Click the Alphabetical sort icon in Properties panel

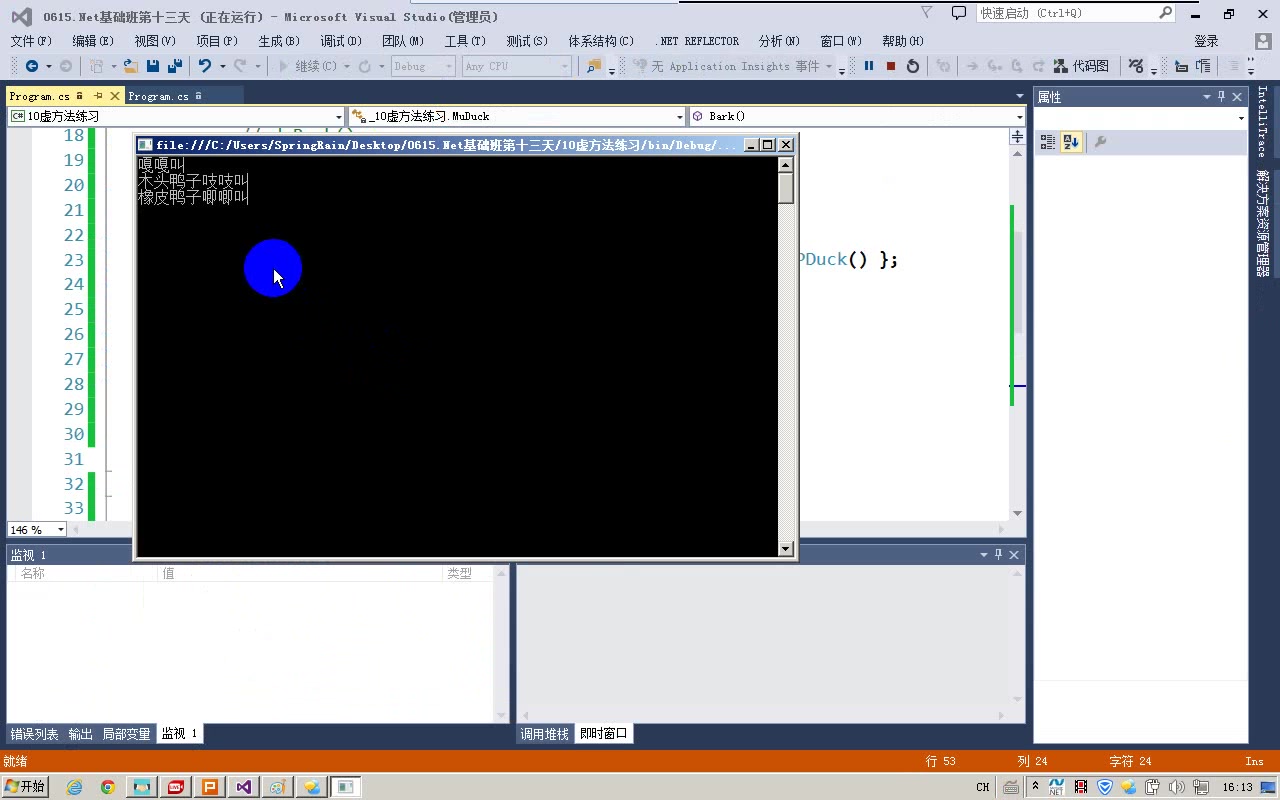click(1071, 142)
